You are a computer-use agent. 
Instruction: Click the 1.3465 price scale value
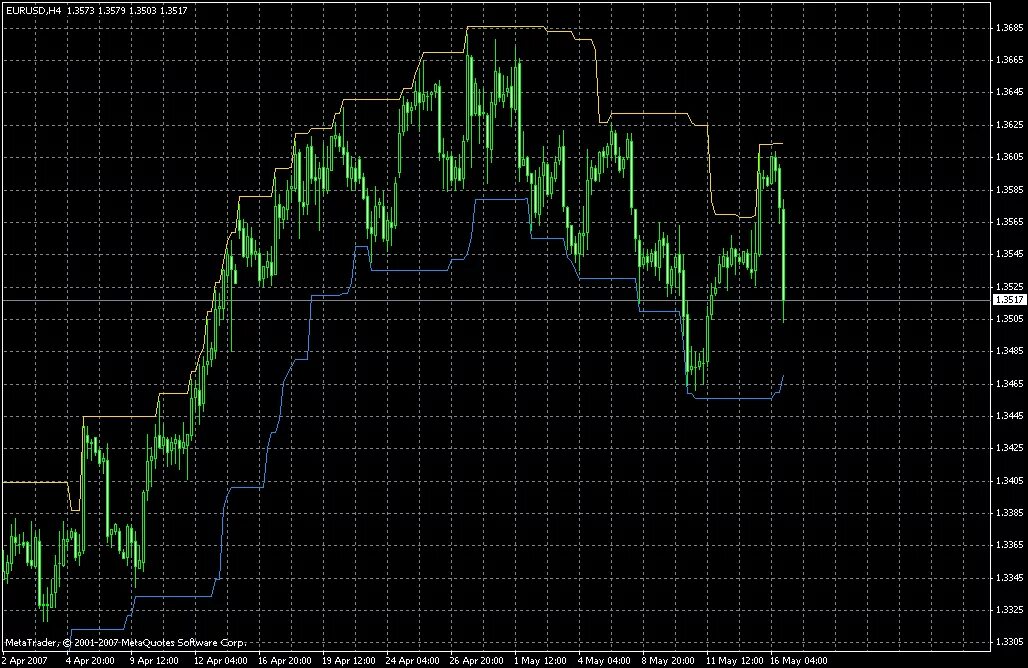click(1009, 383)
